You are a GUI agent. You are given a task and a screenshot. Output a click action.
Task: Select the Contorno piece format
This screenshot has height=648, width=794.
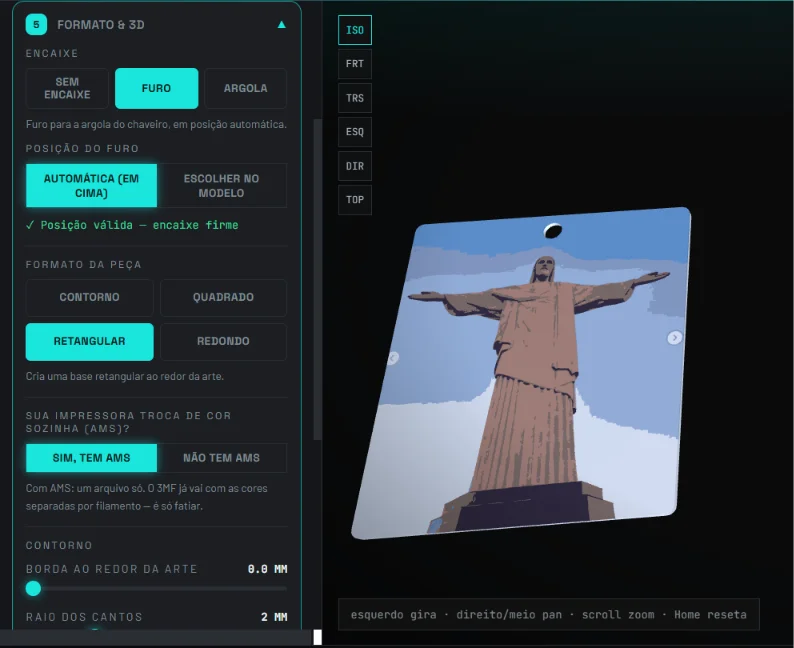pyautogui.click(x=90, y=297)
